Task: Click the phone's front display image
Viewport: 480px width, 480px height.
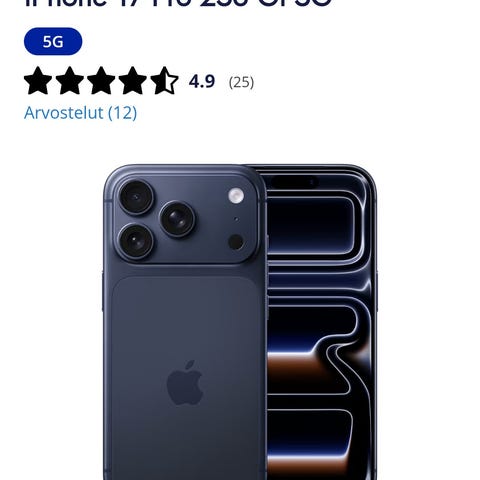Action: point(320,322)
